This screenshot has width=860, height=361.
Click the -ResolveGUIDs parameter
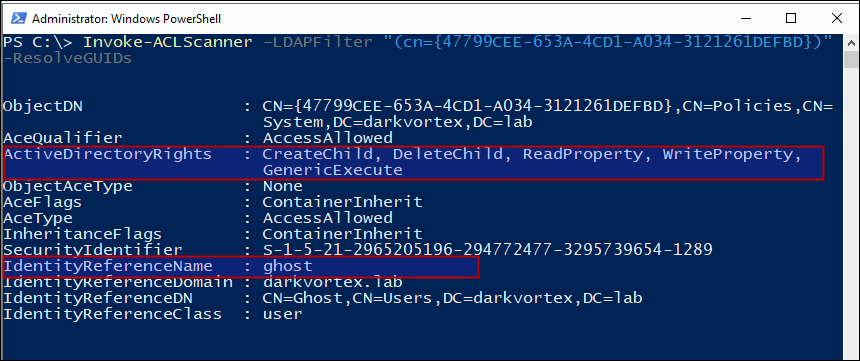point(67,58)
